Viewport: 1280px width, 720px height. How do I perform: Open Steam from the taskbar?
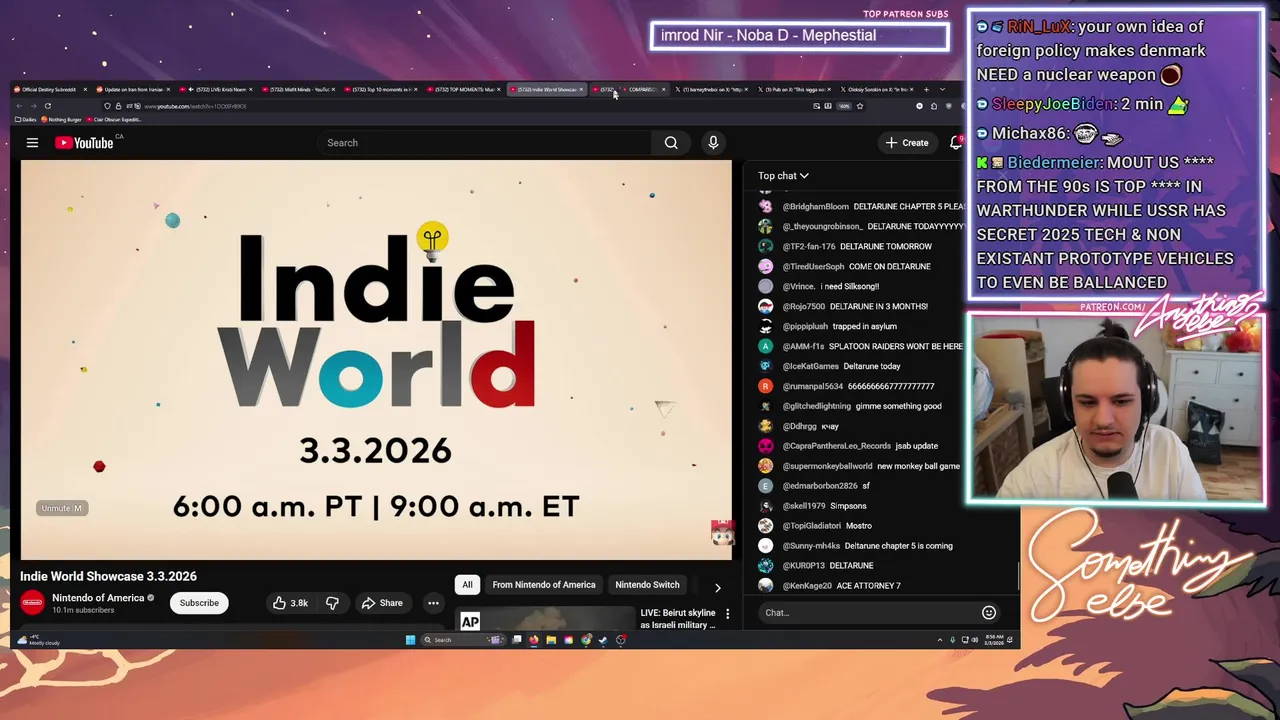[x=603, y=640]
